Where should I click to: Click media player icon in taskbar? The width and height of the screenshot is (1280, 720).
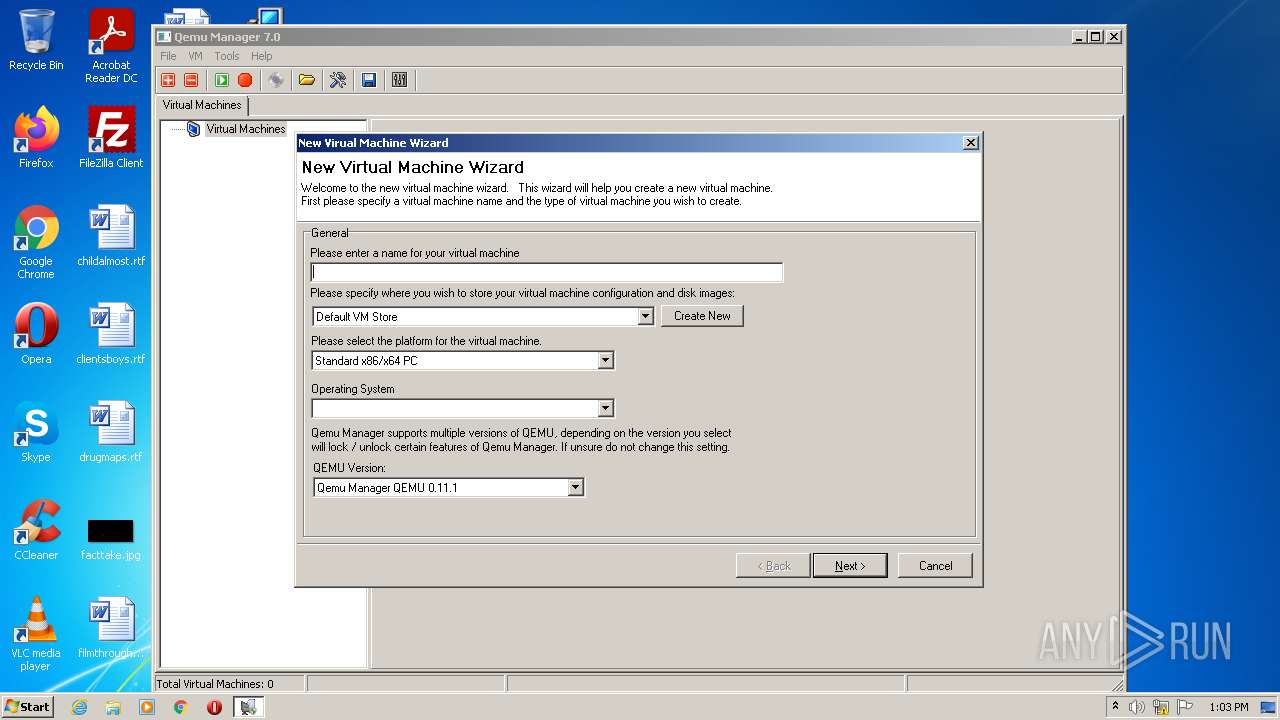tap(147, 707)
